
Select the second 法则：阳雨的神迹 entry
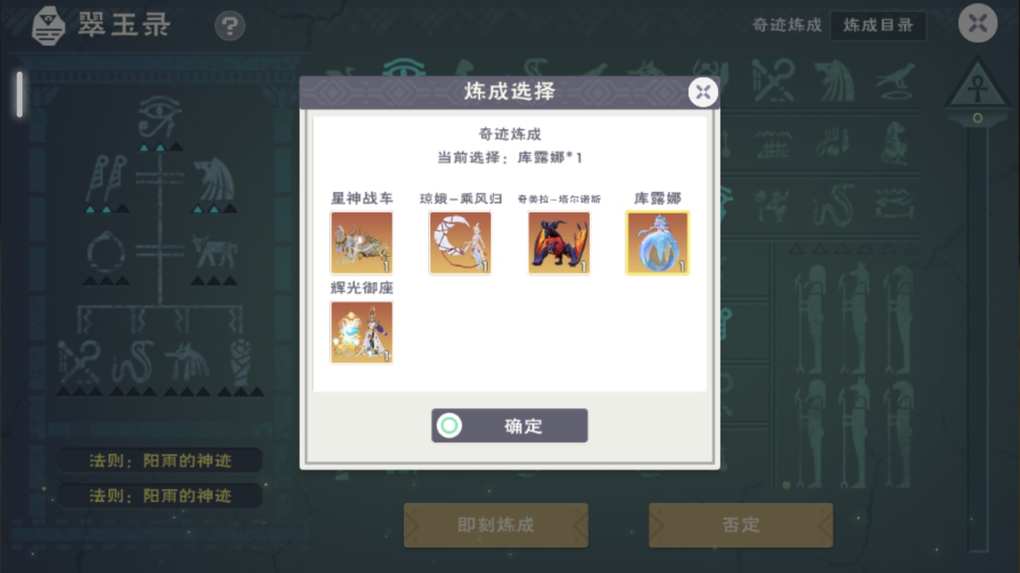click(160, 496)
